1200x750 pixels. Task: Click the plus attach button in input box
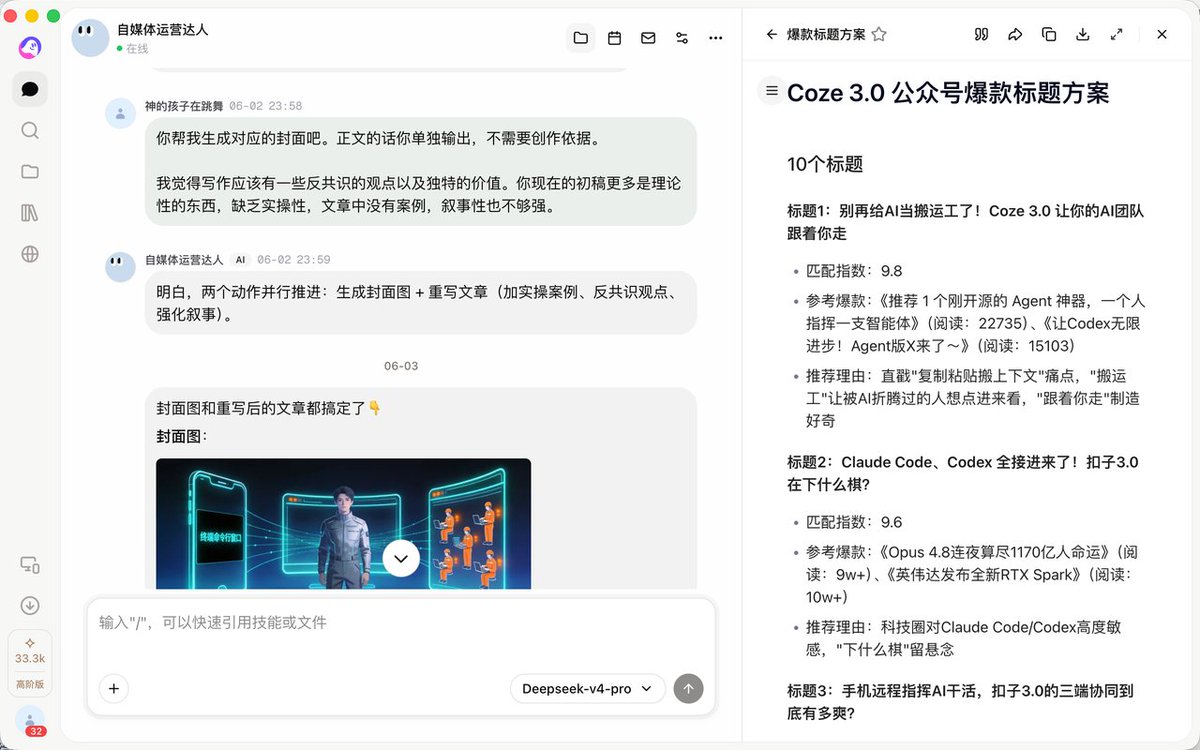[114, 688]
